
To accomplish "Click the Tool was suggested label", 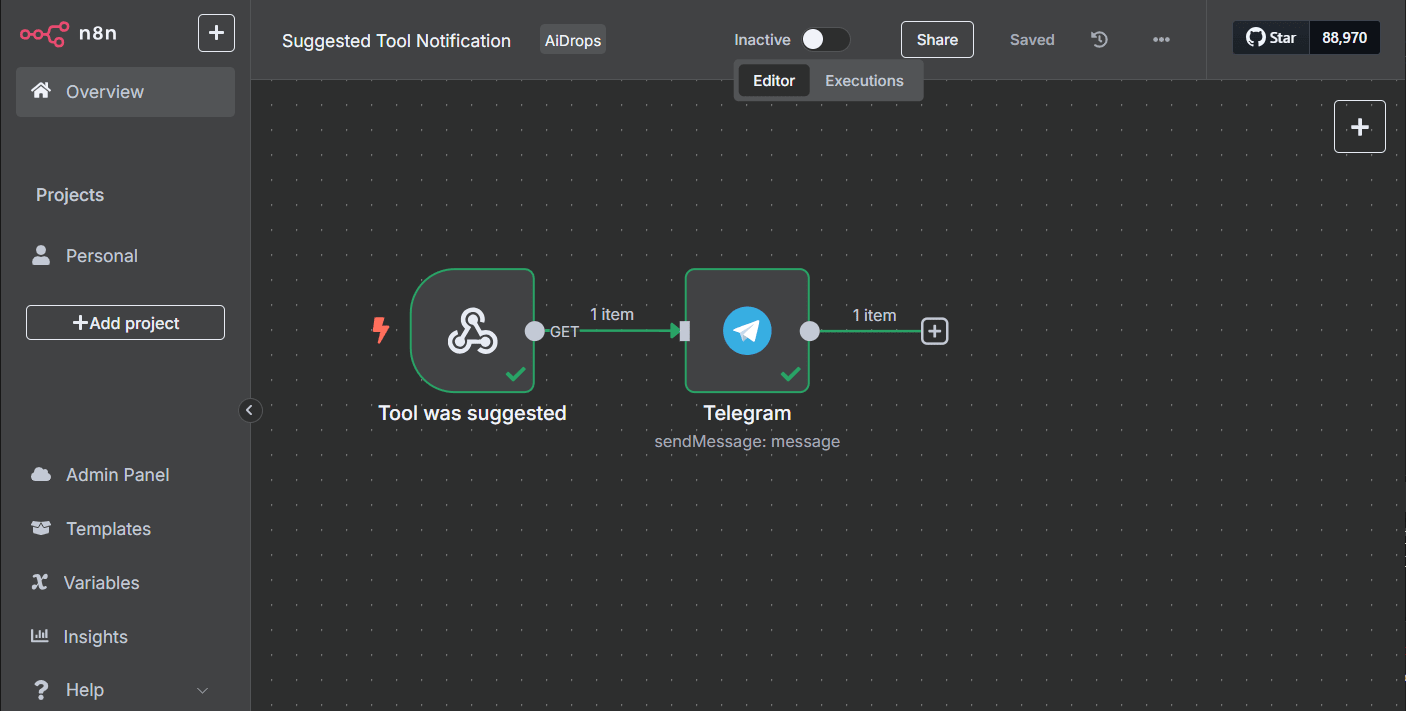I will (x=472, y=413).
